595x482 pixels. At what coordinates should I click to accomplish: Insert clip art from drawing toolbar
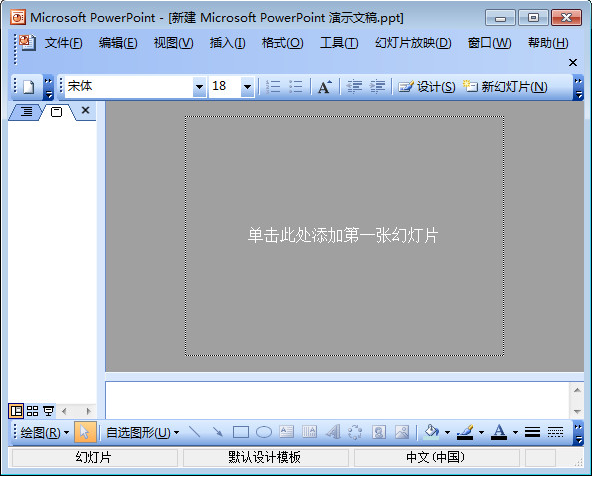coord(378,432)
